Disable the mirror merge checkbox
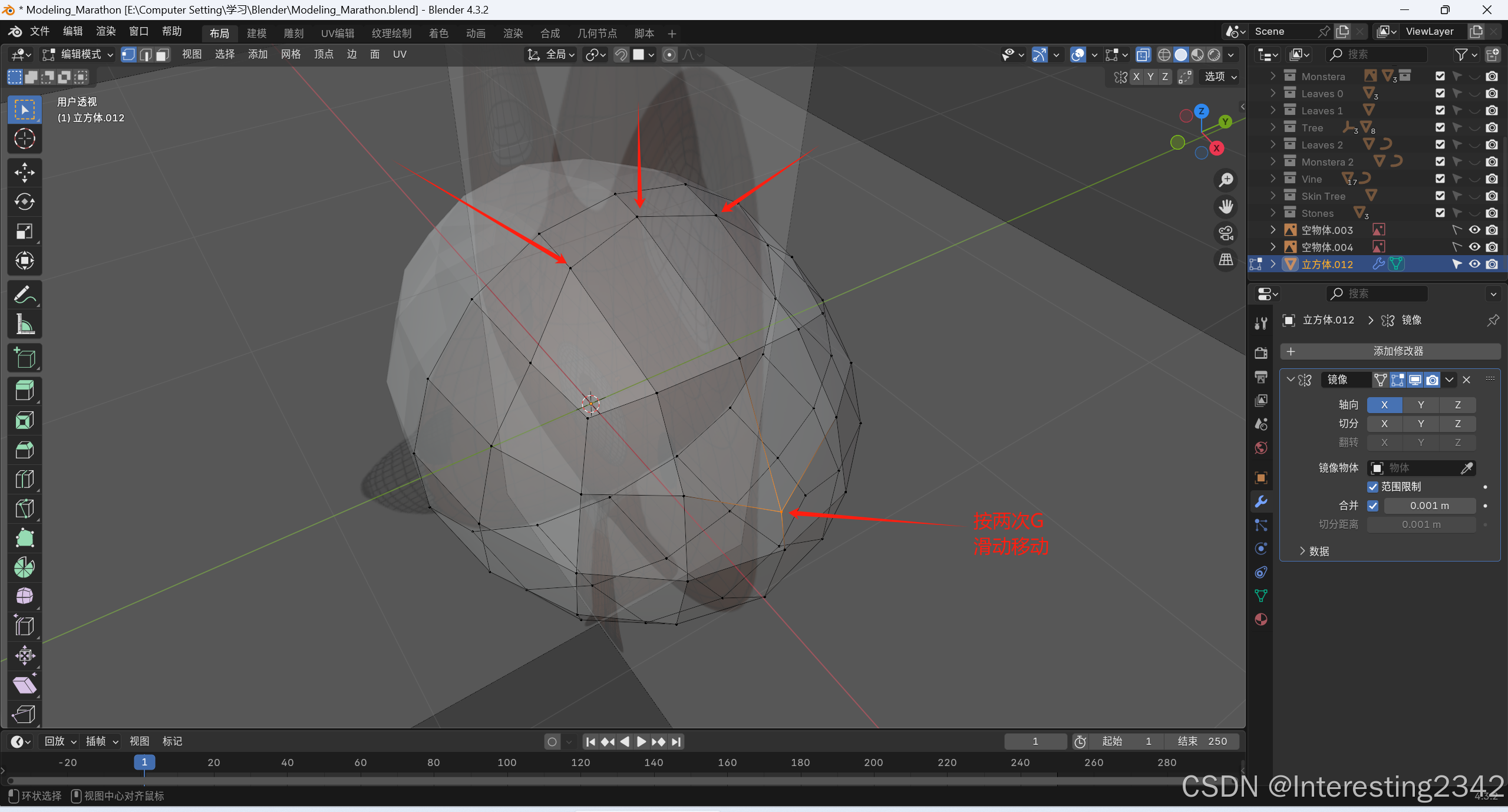Screen dimensions: 1508x812 (1373, 506)
